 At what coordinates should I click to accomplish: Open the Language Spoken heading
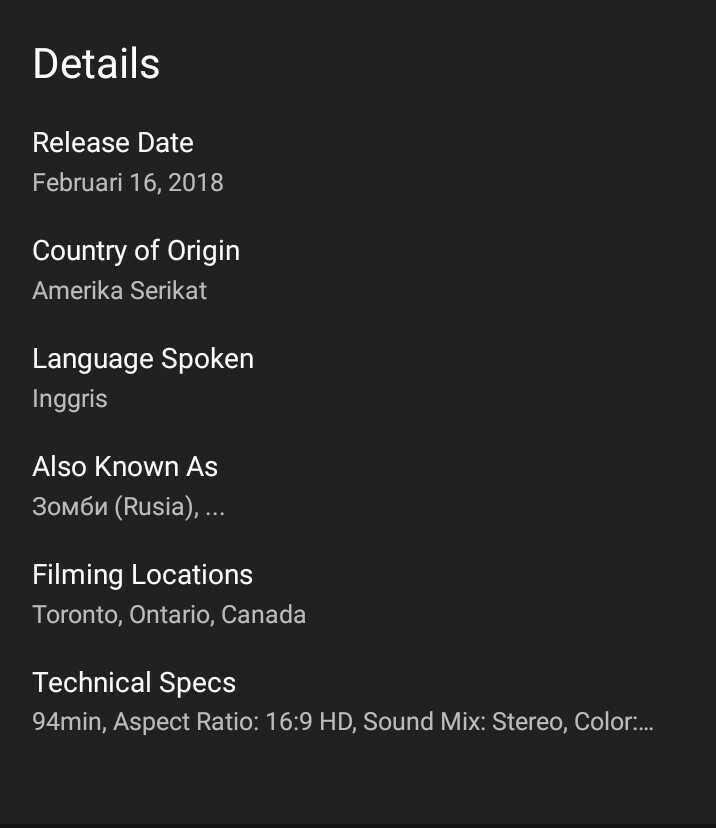point(143,359)
